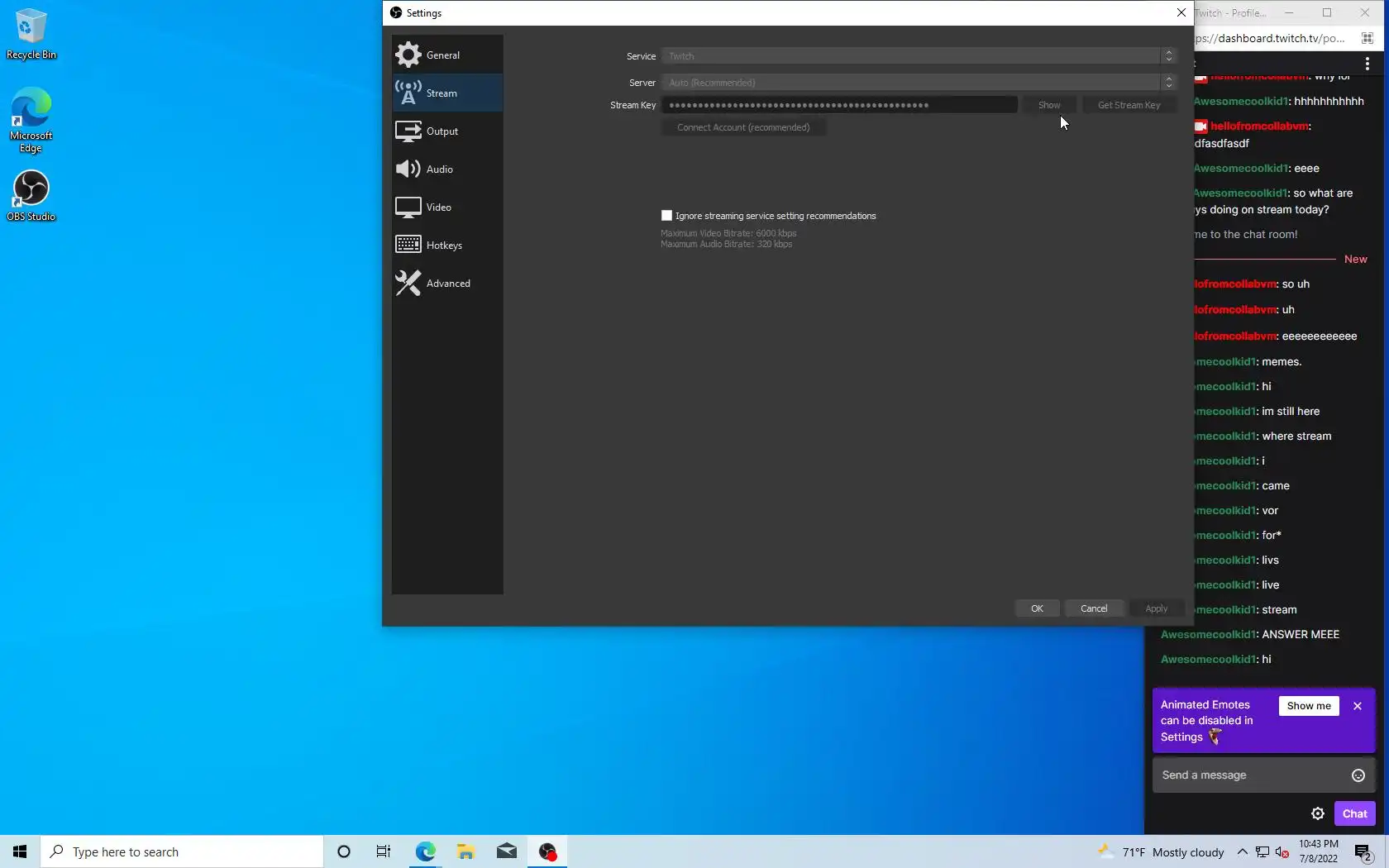Open the clock showing 10:43 PM
The image size is (1389, 868).
(x=1318, y=851)
